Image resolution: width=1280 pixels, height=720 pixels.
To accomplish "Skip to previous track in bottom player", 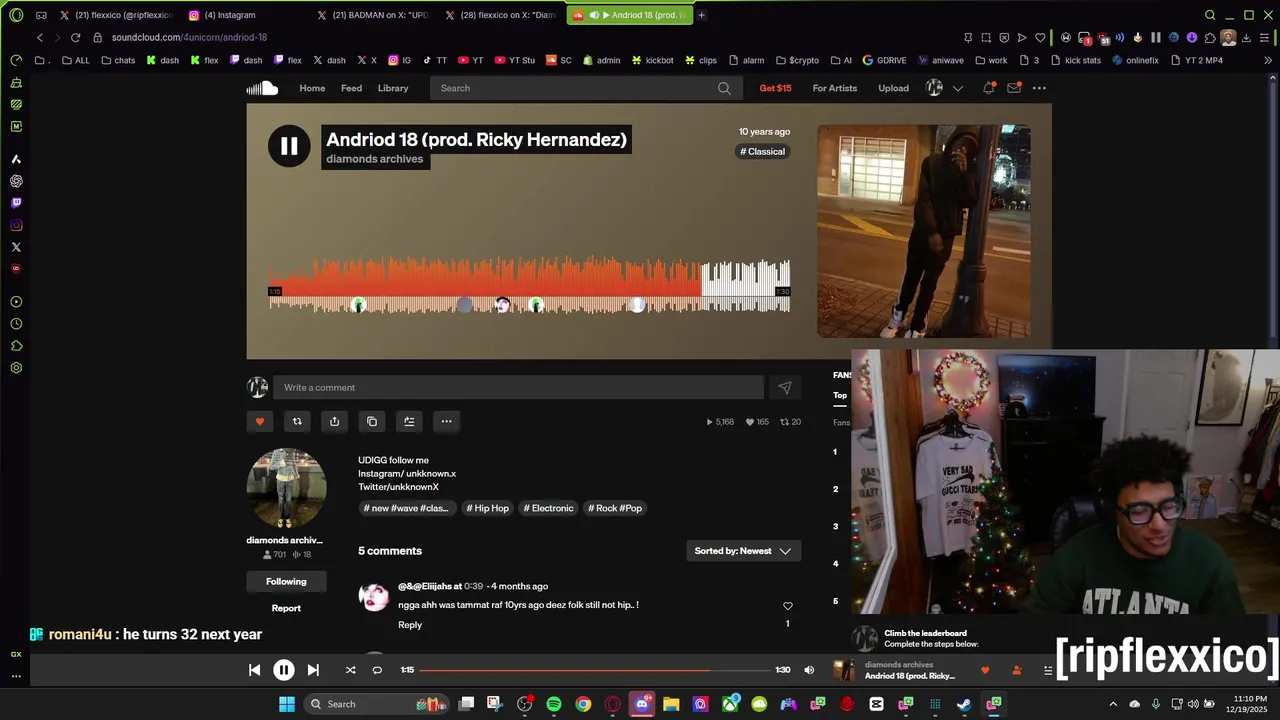I will (254, 670).
